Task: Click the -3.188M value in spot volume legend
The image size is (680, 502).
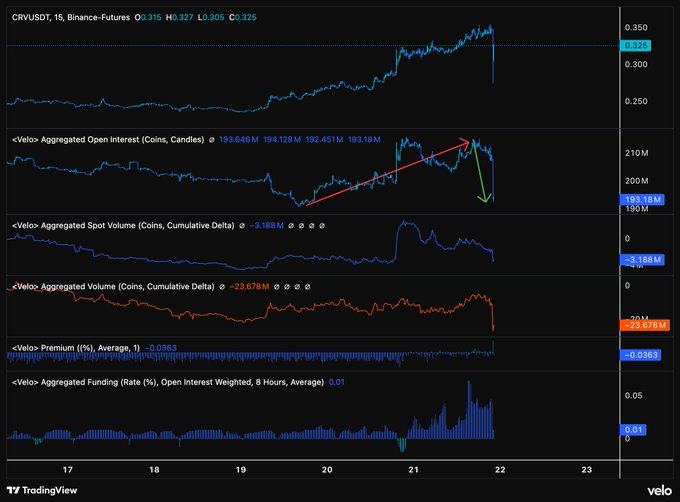Action: (267, 225)
